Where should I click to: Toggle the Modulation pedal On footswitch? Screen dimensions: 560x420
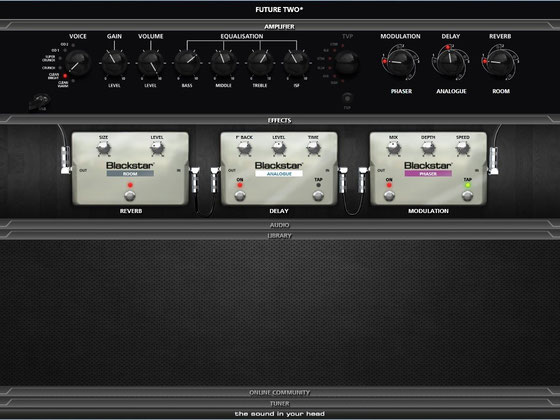pyautogui.click(x=389, y=196)
